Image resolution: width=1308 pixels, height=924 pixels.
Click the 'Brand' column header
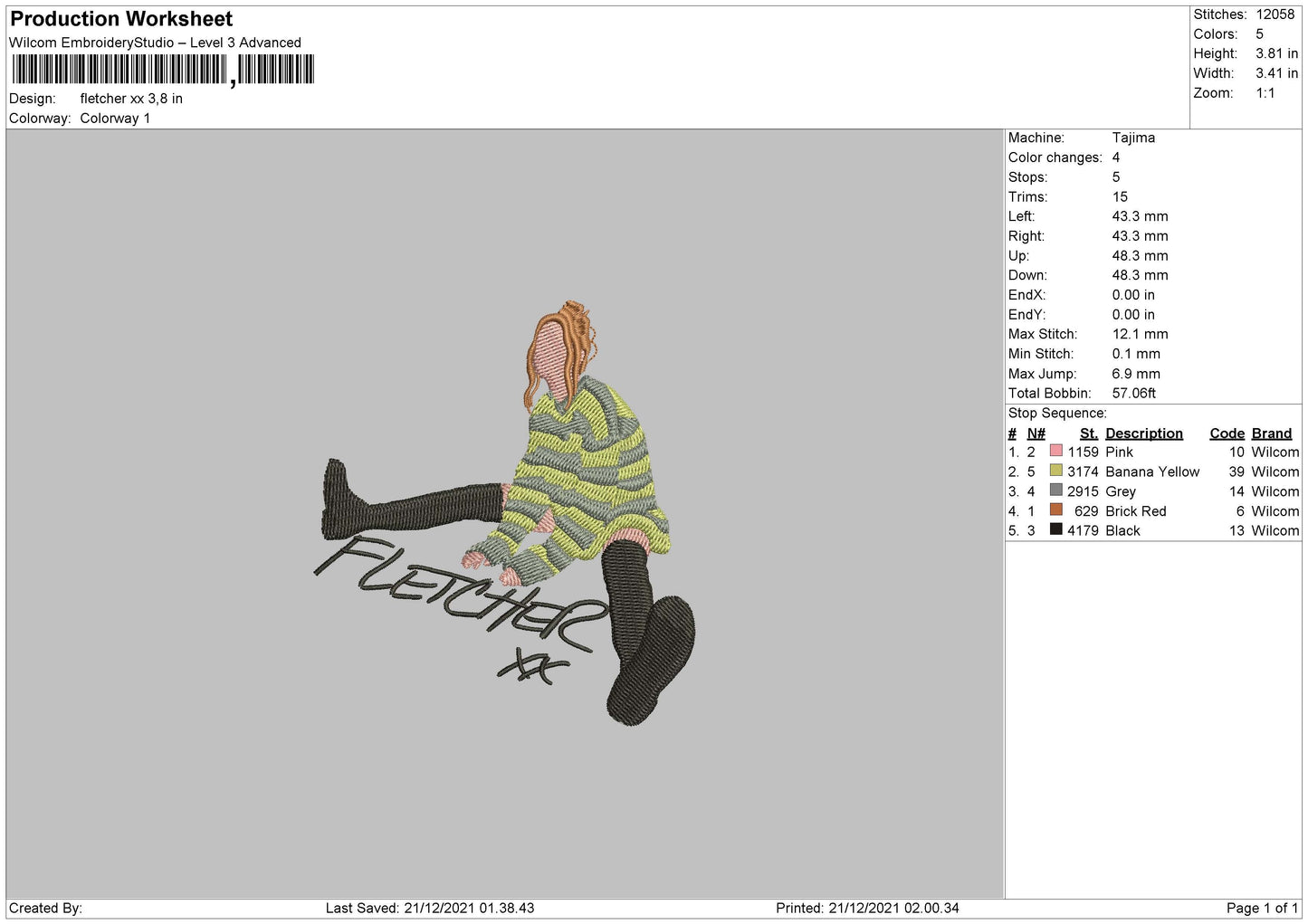click(1271, 433)
